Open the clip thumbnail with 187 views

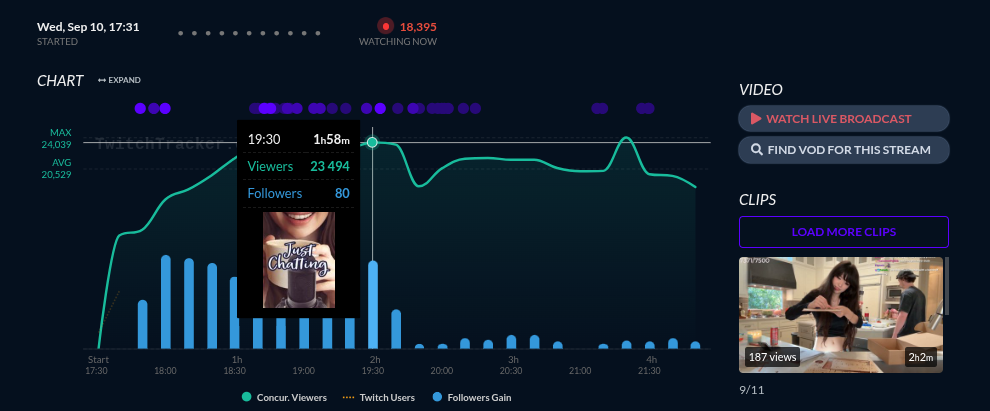(x=840, y=314)
